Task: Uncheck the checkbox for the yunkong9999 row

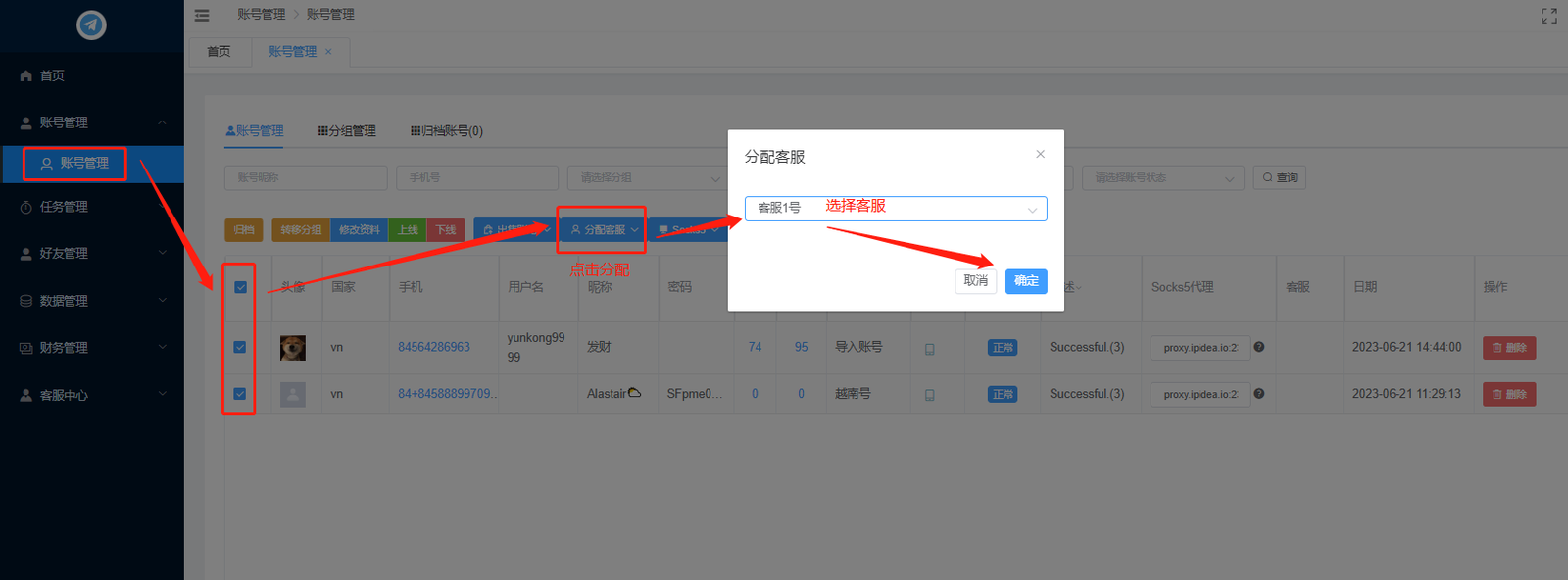Action: 240,347
